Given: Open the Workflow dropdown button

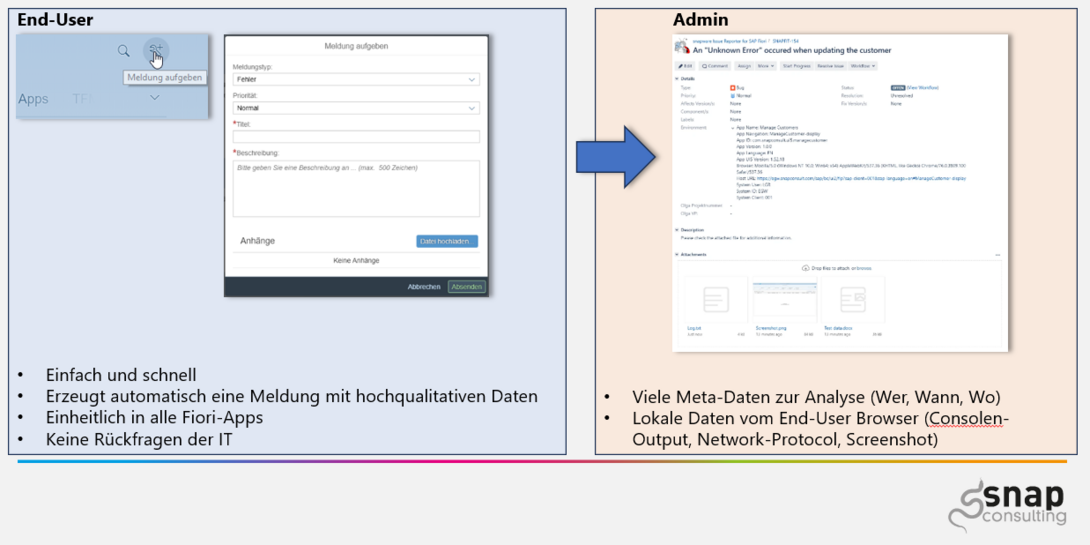Looking at the screenshot, I should (863, 66).
